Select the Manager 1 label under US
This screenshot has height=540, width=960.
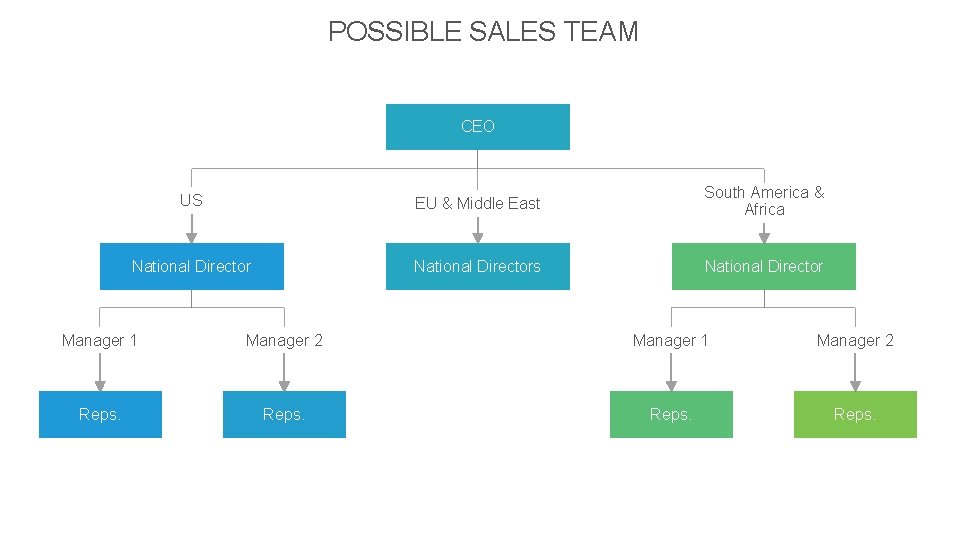[x=99, y=340]
